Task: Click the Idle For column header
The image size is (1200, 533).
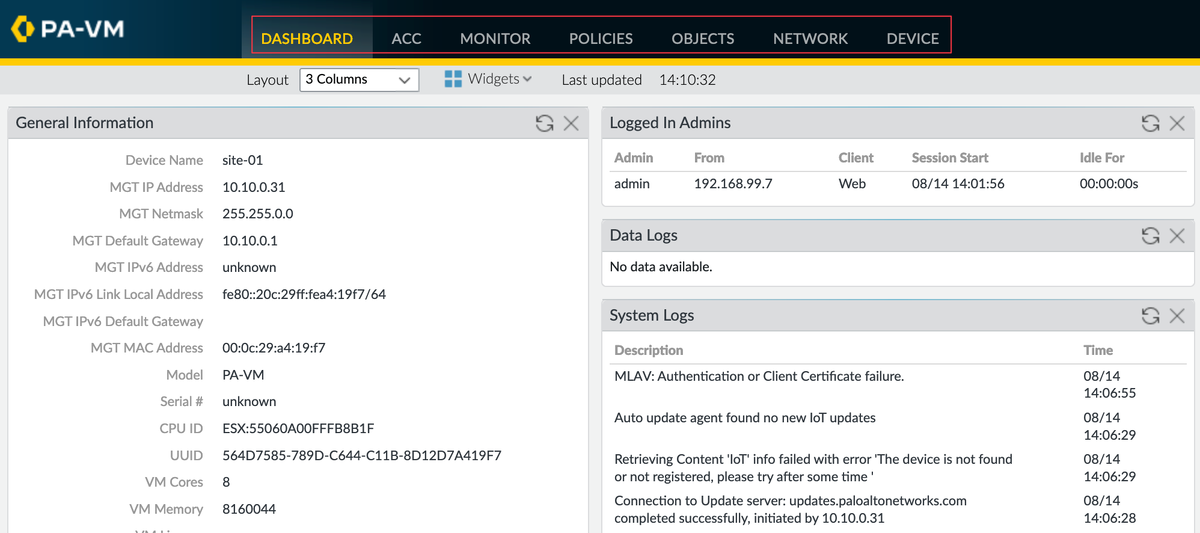Action: tap(1102, 158)
